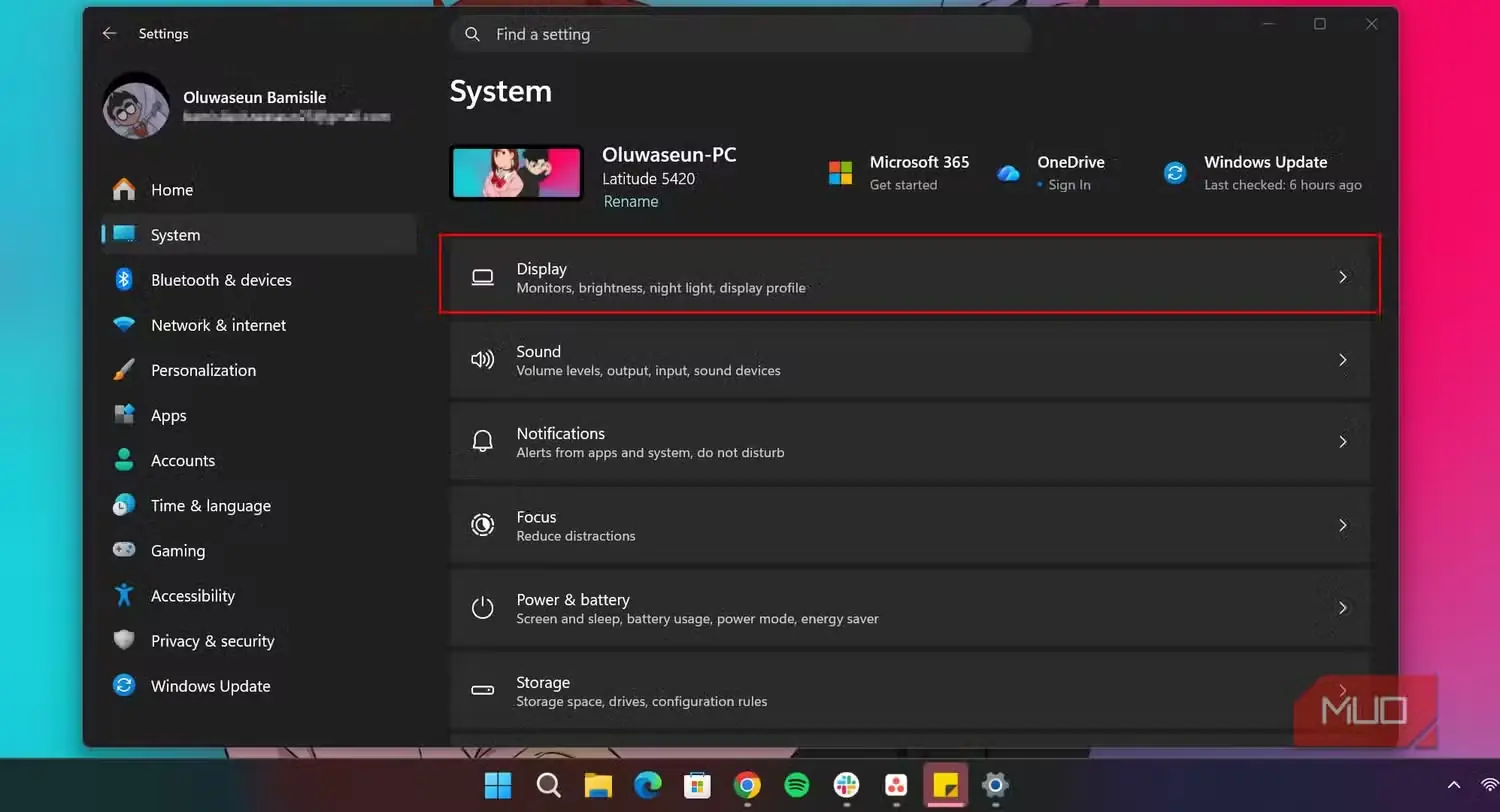Open Windows Update from the sidebar
The image size is (1500, 812).
(260, 686)
